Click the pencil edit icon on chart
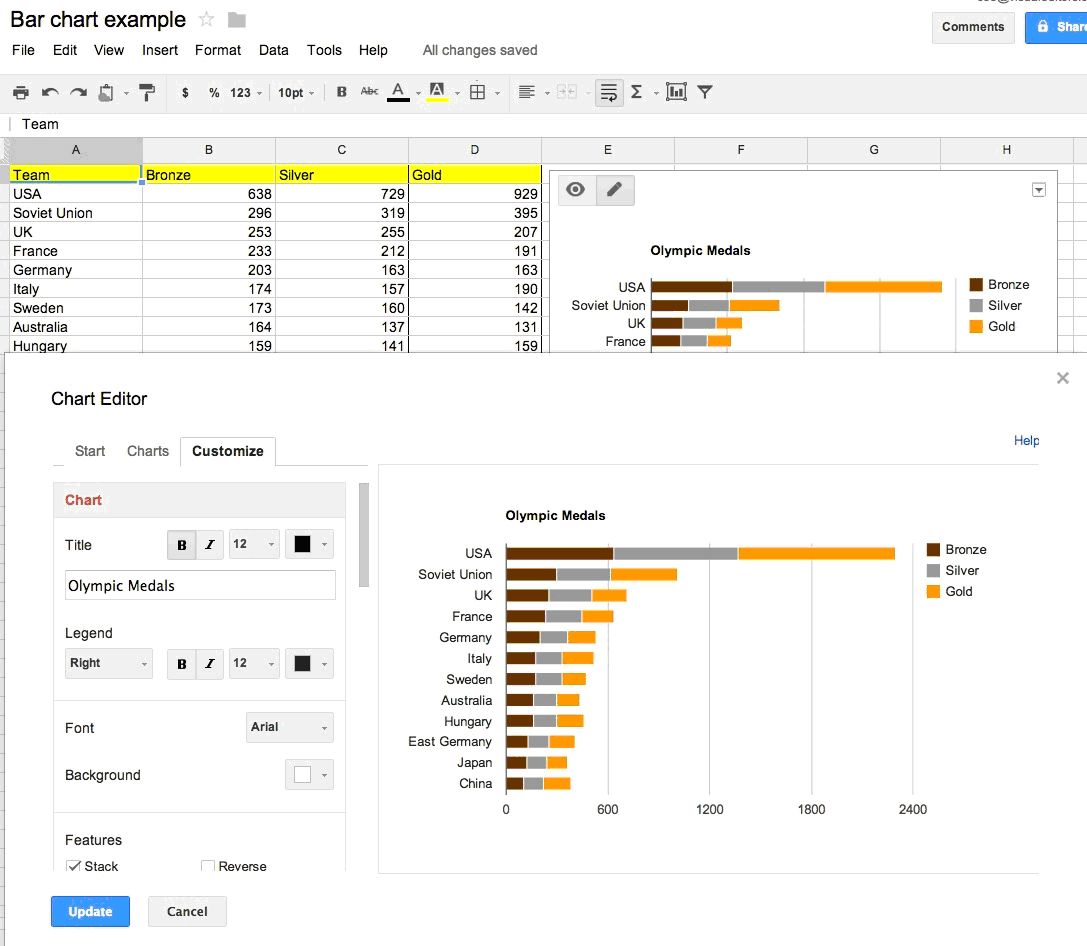Screen dimensions: 1087x946 pos(615,190)
